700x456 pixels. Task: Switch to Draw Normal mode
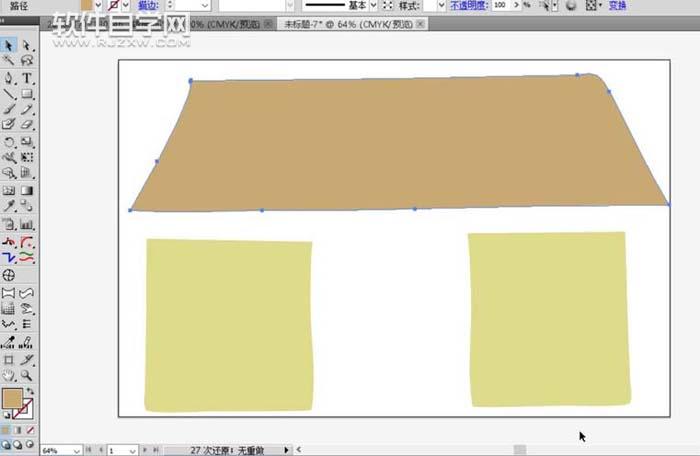tap(5, 444)
